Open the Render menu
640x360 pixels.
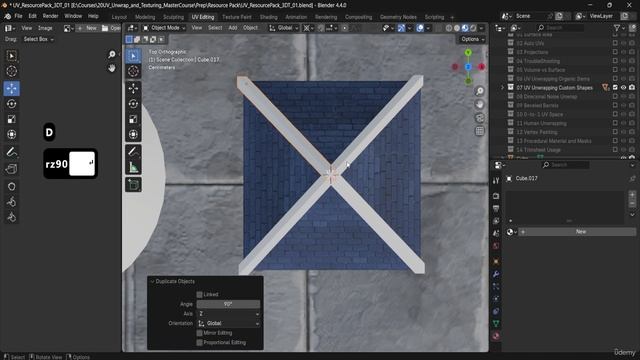[51, 16]
